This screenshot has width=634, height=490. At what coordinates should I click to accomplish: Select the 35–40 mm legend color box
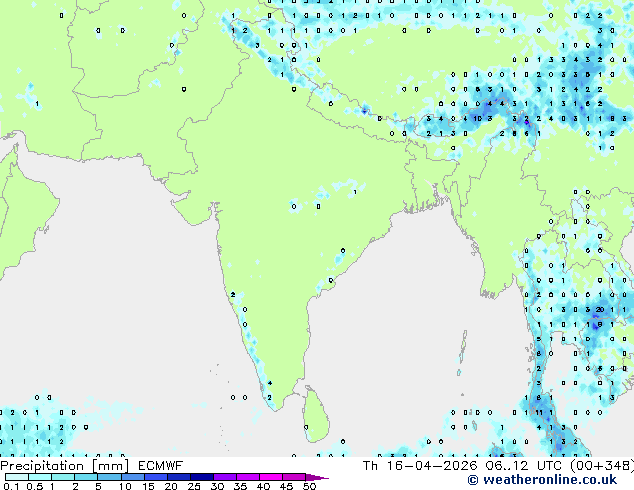[x=248, y=477]
